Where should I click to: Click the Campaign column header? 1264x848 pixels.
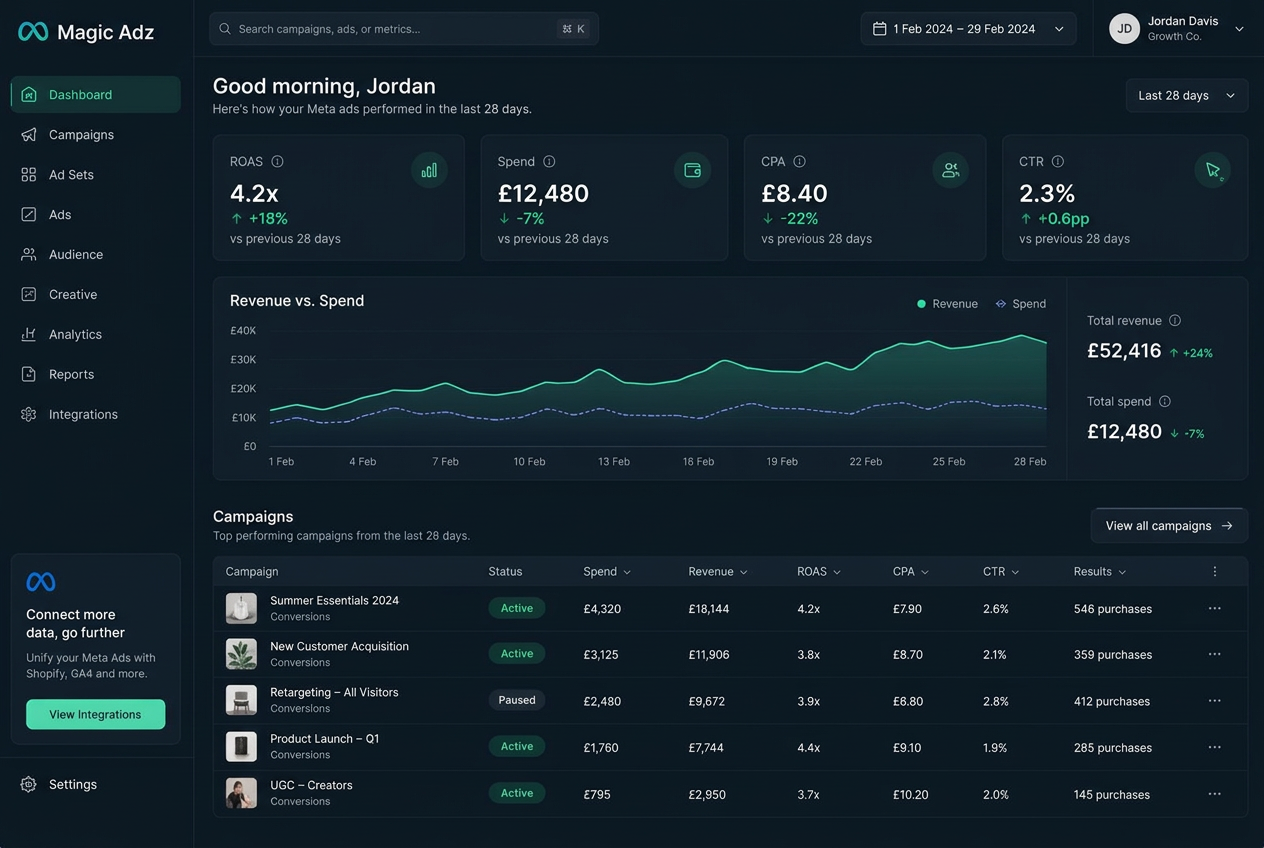pyautogui.click(x=252, y=572)
